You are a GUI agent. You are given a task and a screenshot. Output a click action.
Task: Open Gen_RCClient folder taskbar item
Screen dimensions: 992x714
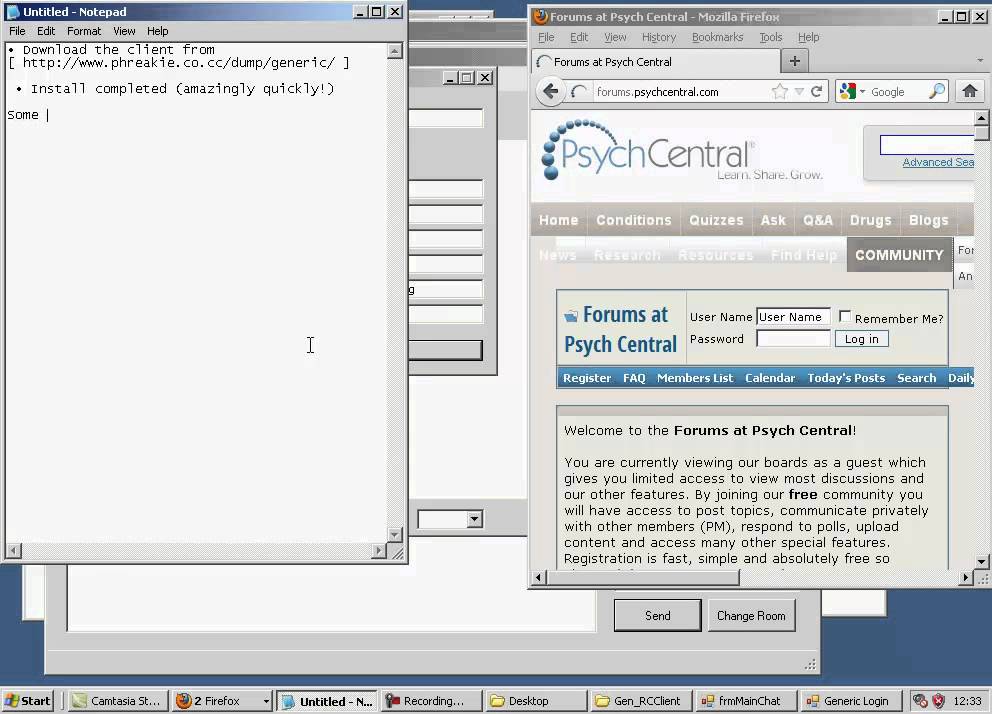(x=641, y=701)
